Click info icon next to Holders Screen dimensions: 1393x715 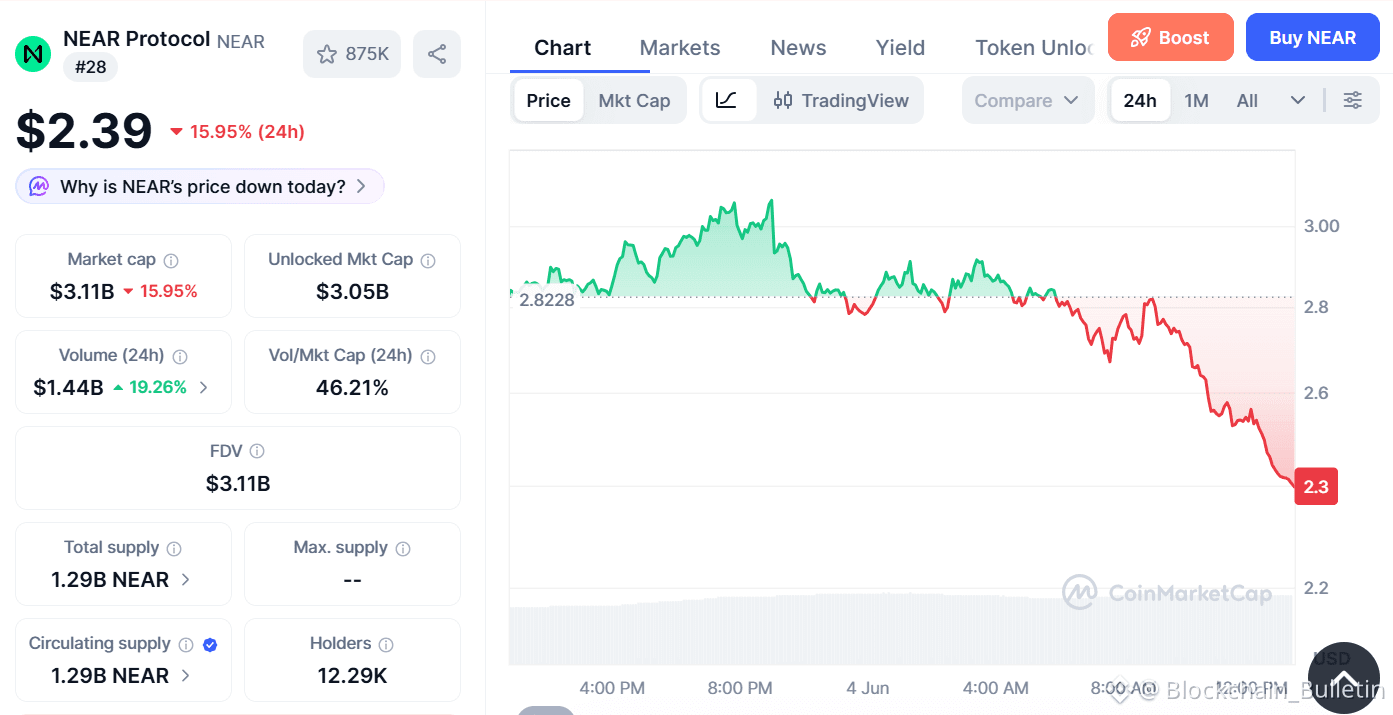point(386,644)
